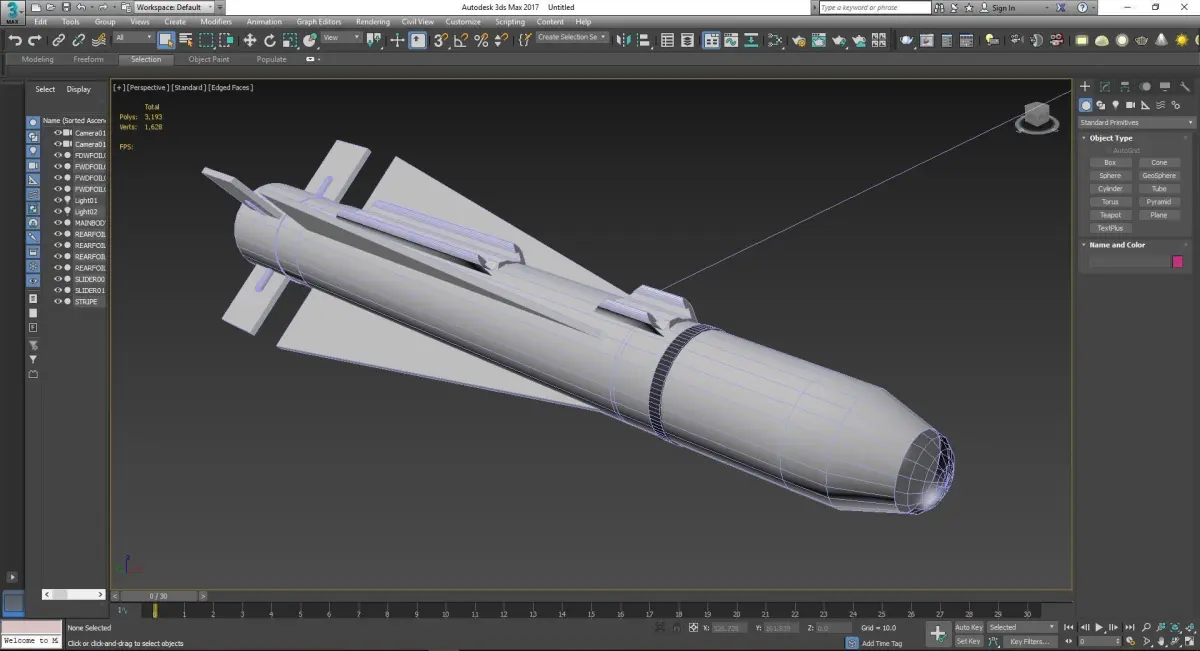Activate the Select and Move tool
This screenshot has height=651, width=1200.
click(249, 40)
